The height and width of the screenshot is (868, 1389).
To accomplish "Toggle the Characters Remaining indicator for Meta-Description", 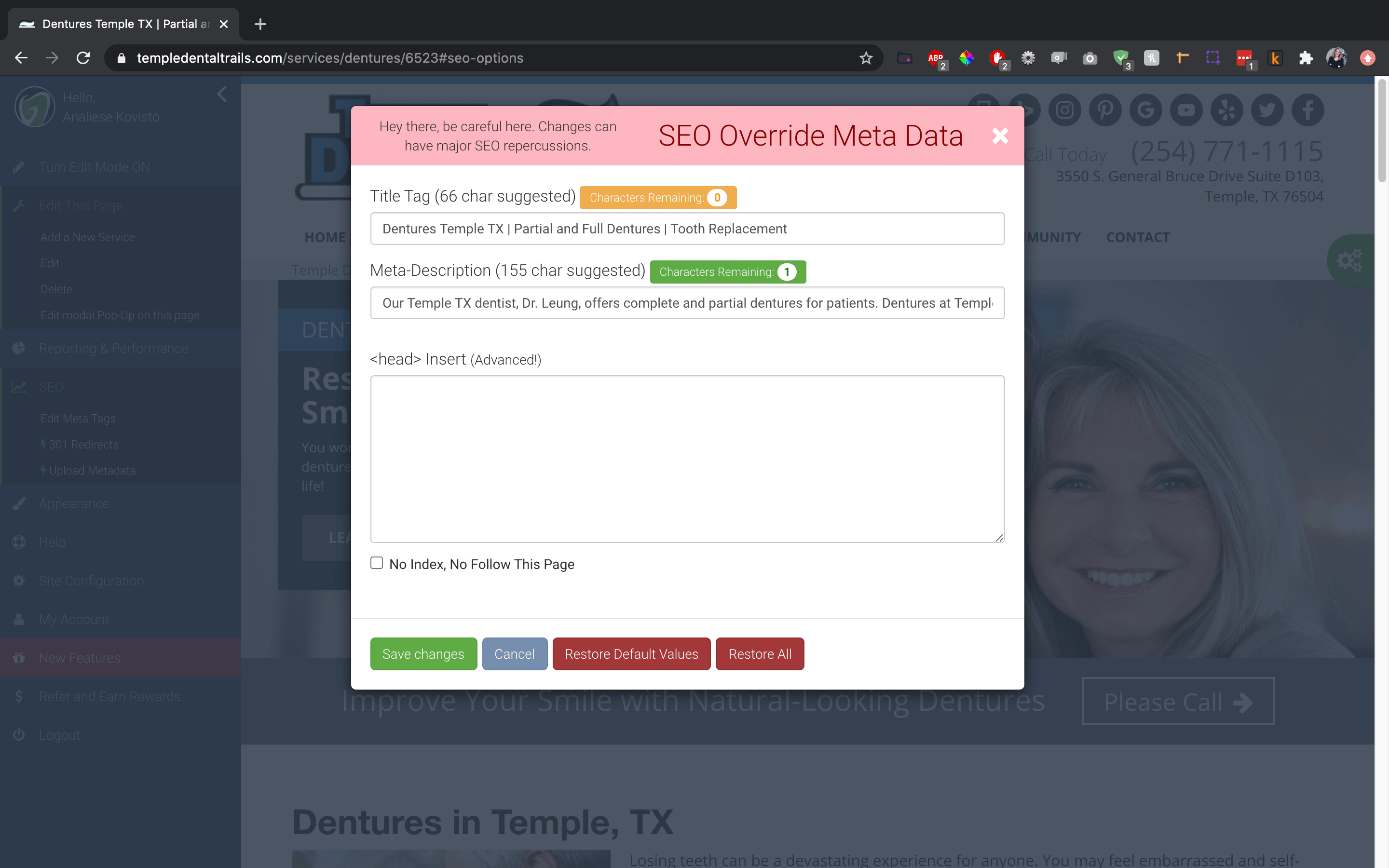I will pyautogui.click(x=727, y=271).
